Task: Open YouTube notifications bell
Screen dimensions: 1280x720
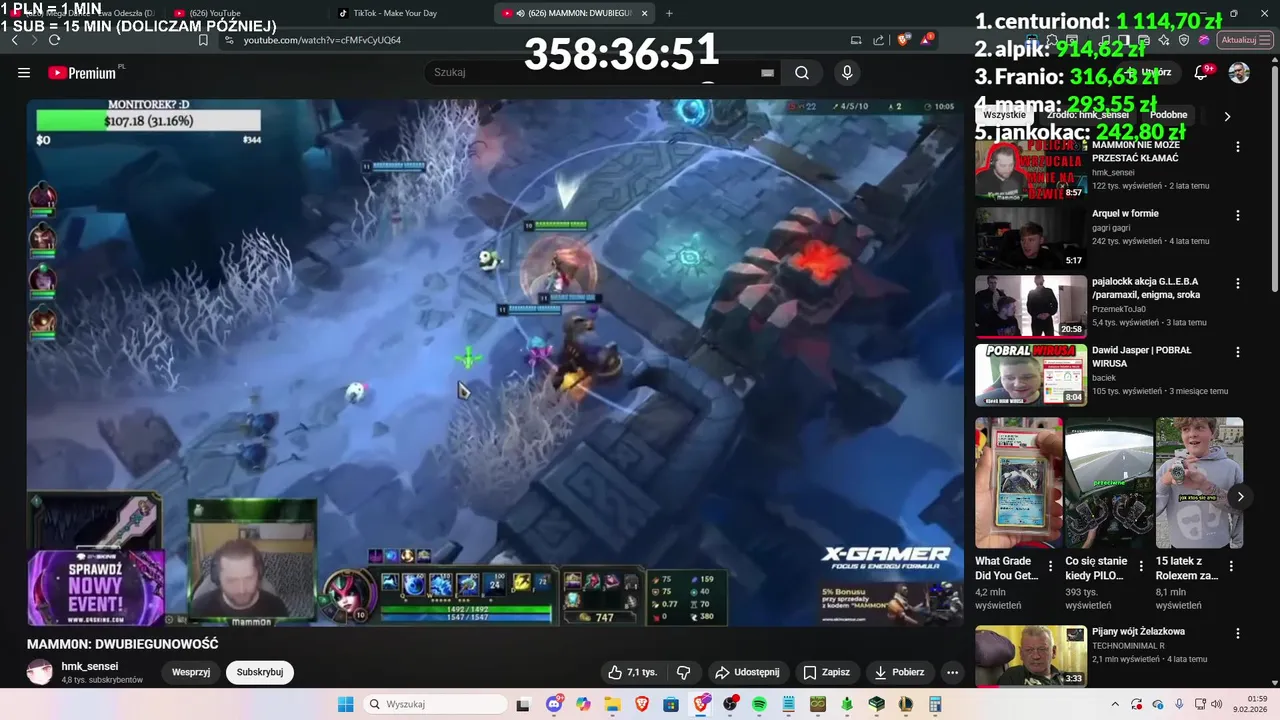Action: pos(1201,73)
